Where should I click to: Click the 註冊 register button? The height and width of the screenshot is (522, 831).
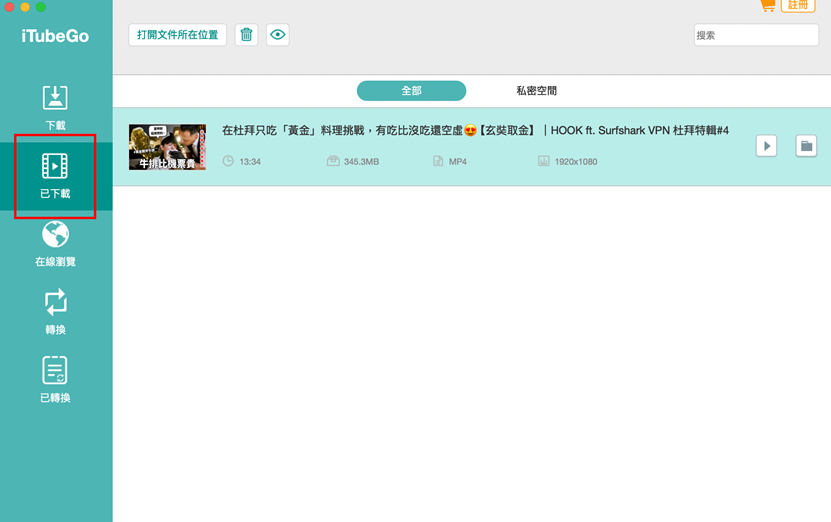(798, 6)
